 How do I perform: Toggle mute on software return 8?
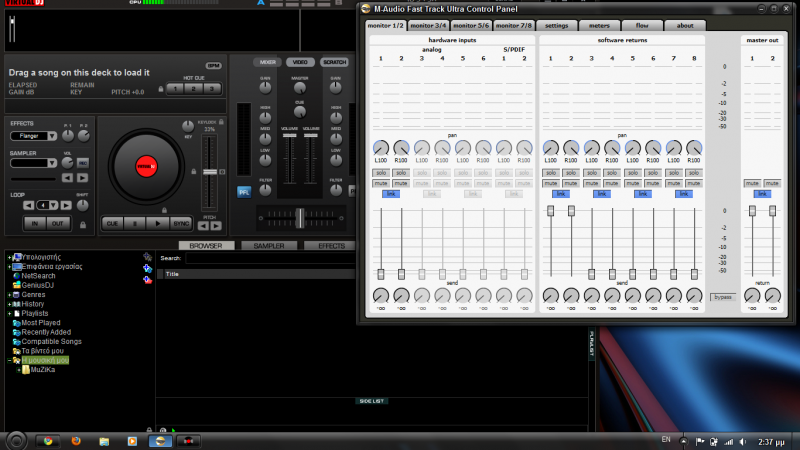pyautogui.click(x=694, y=183)
